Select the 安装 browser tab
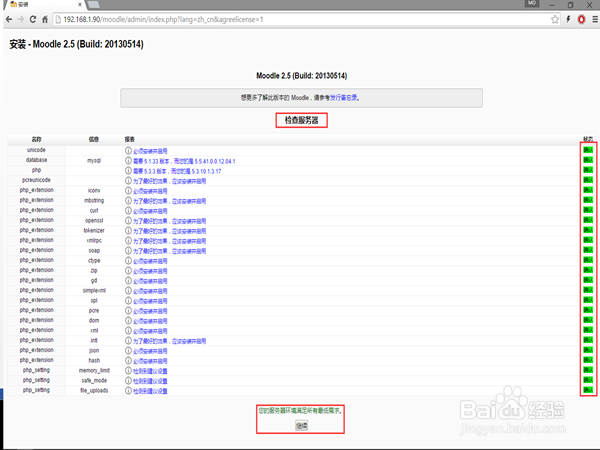 [44, 5]
